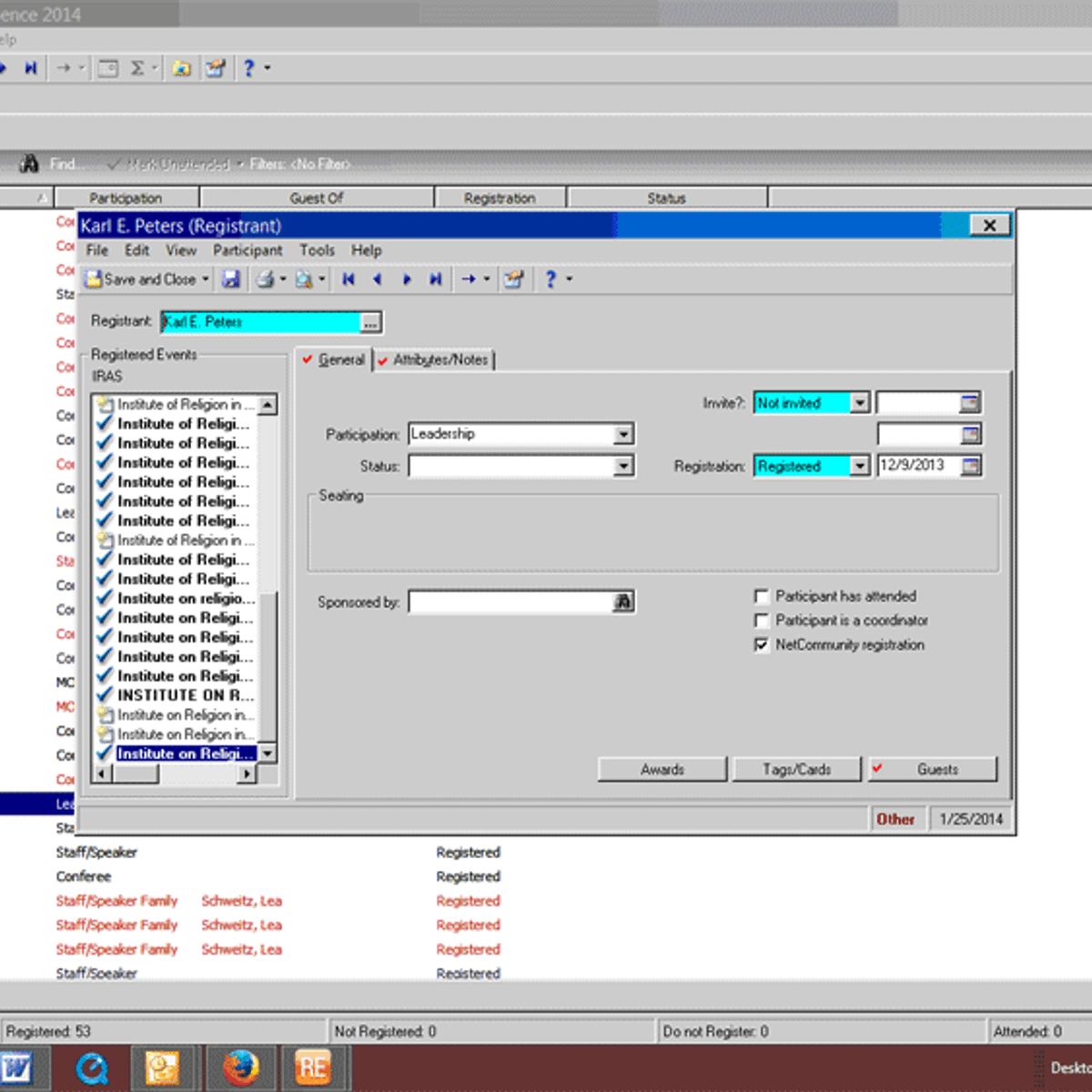Click the Guest Of column header
The width and height of the screenshot is (1092, 1092).
pos(317,197)
